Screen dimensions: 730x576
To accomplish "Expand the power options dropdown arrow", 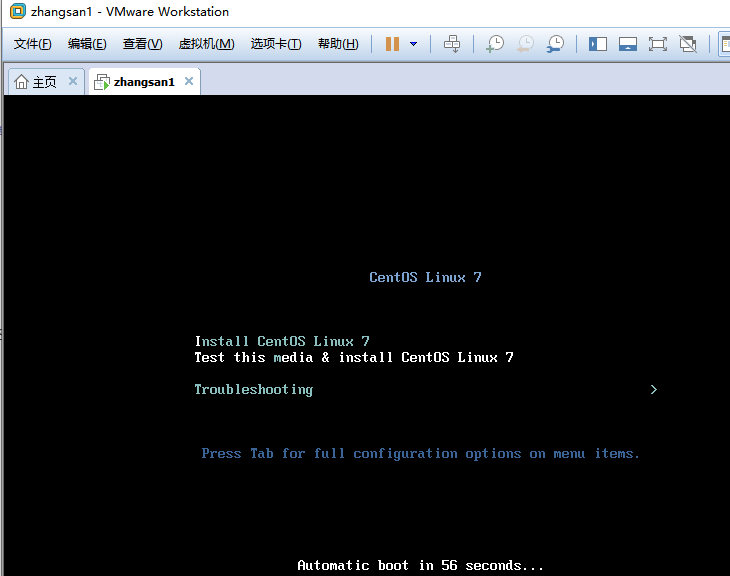I will 413,44.
